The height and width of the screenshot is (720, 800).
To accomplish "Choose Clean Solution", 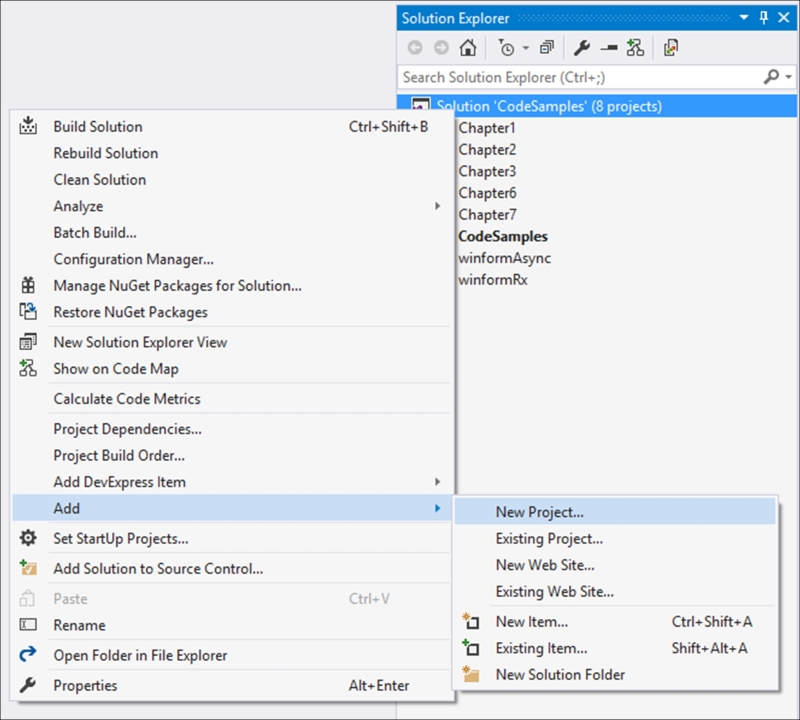I will tap(99, 180).
